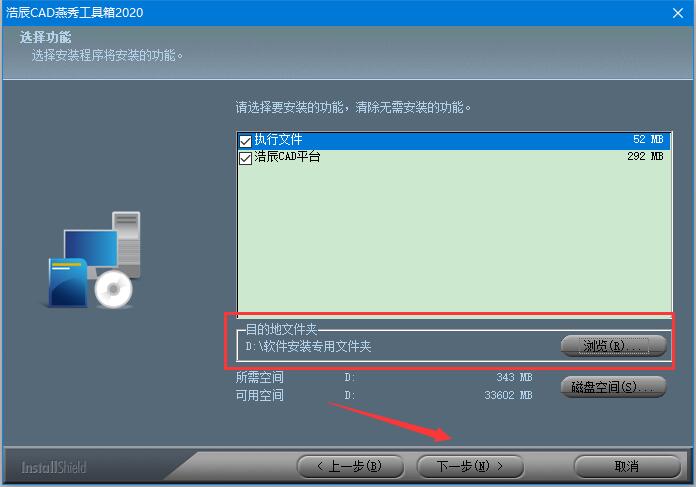Screen dimensions: 696x487
Task: Click the 52 MB size value
Action: (x=648, y=139)
